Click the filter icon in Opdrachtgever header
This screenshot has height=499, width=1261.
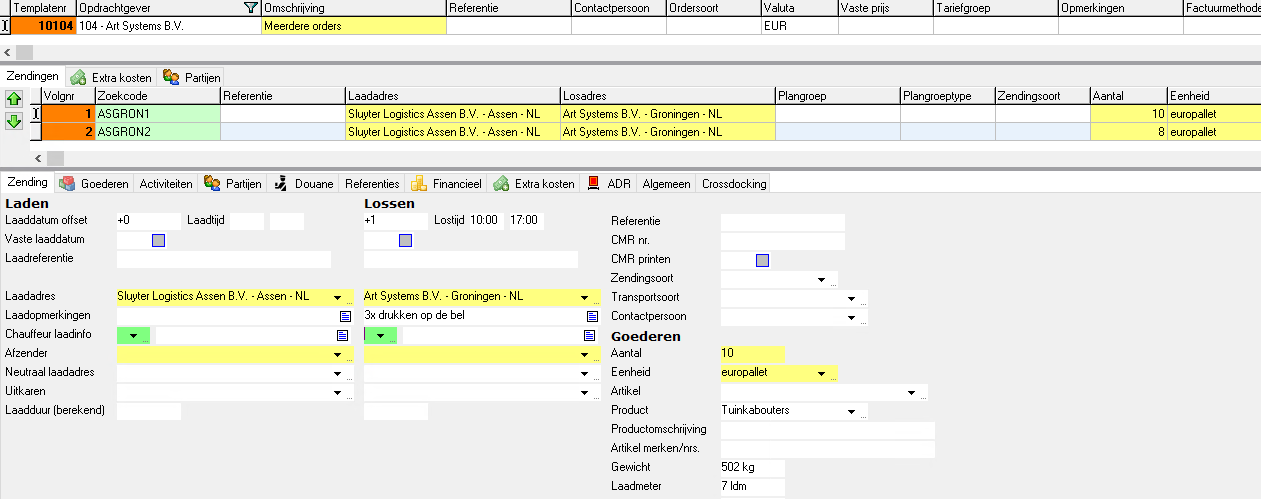[x=250, y=8]
